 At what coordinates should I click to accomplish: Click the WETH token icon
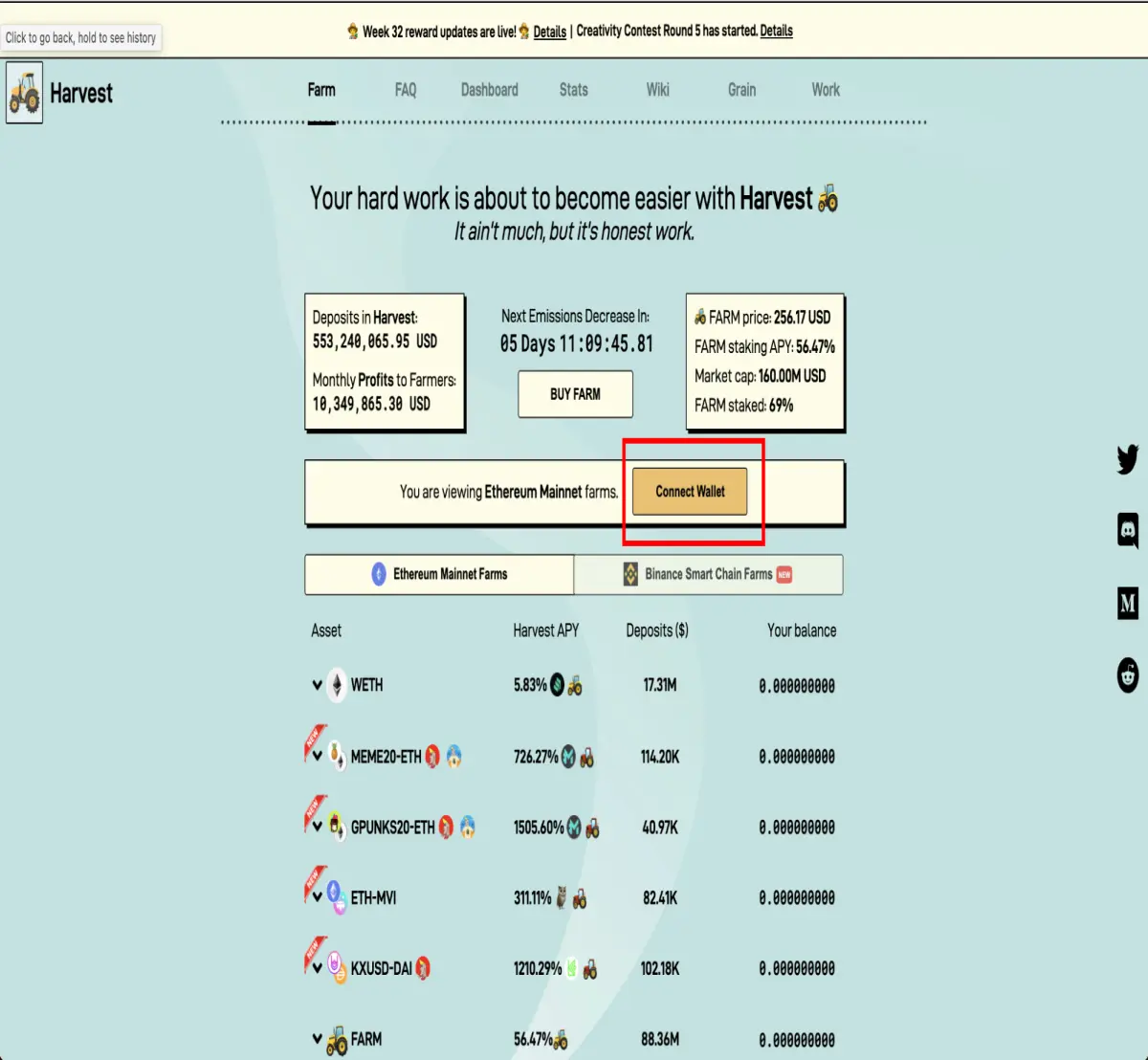pos(337,685)
